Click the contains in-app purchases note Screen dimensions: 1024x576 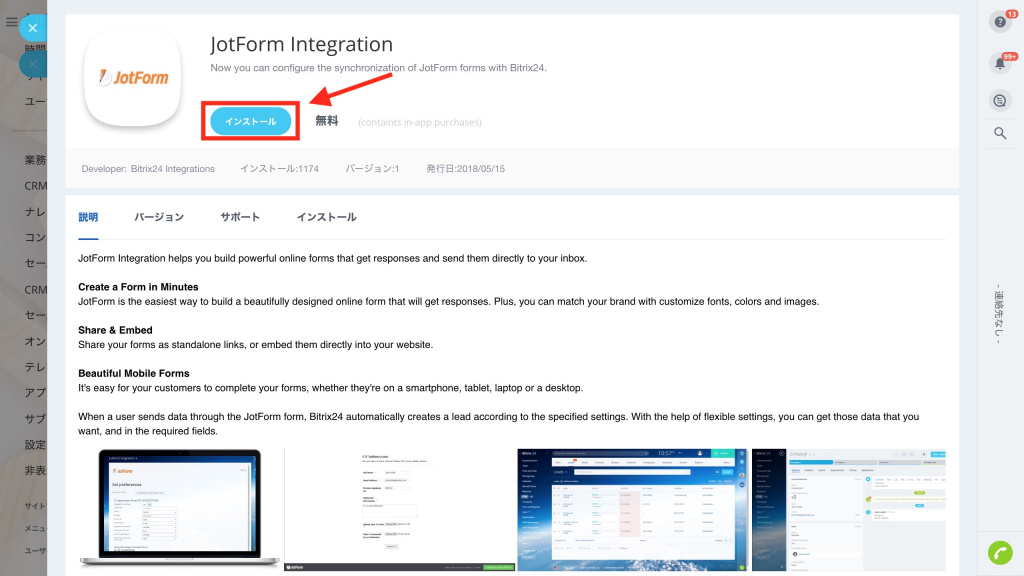point(420,122)
